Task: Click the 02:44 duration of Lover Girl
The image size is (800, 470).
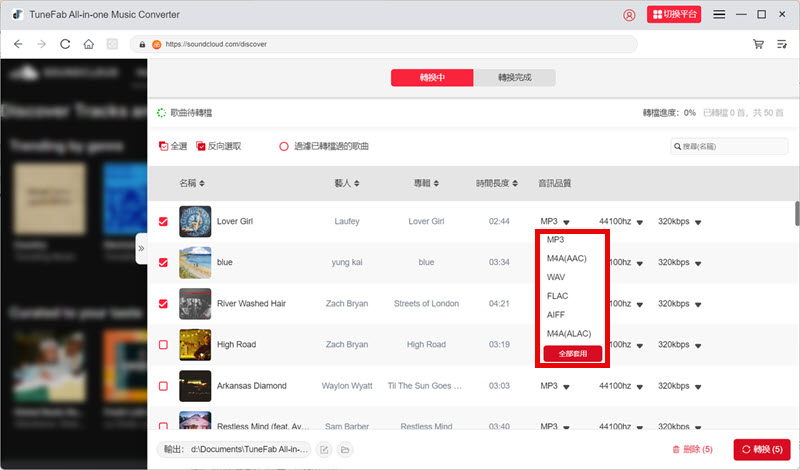Action: tap(499, 221)
